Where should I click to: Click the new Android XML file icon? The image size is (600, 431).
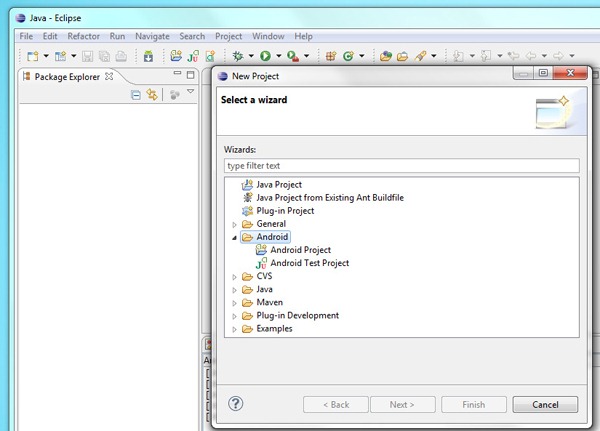210,56
